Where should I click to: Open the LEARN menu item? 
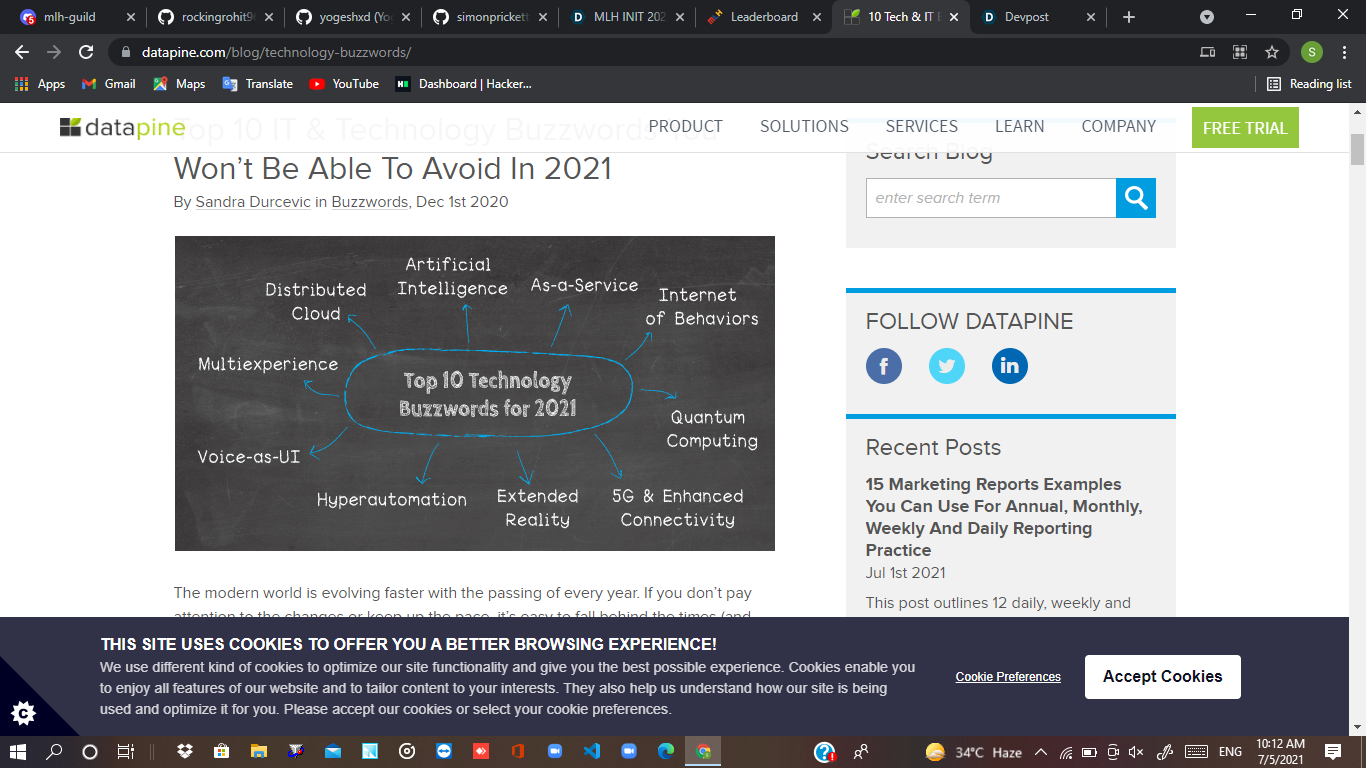(x=1019, y=126)
